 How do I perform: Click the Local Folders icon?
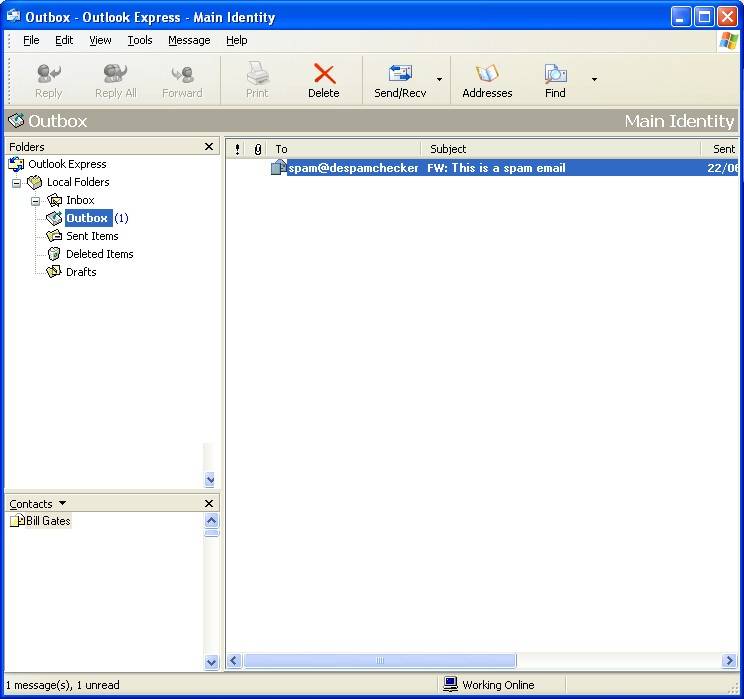tap(35, 182)
